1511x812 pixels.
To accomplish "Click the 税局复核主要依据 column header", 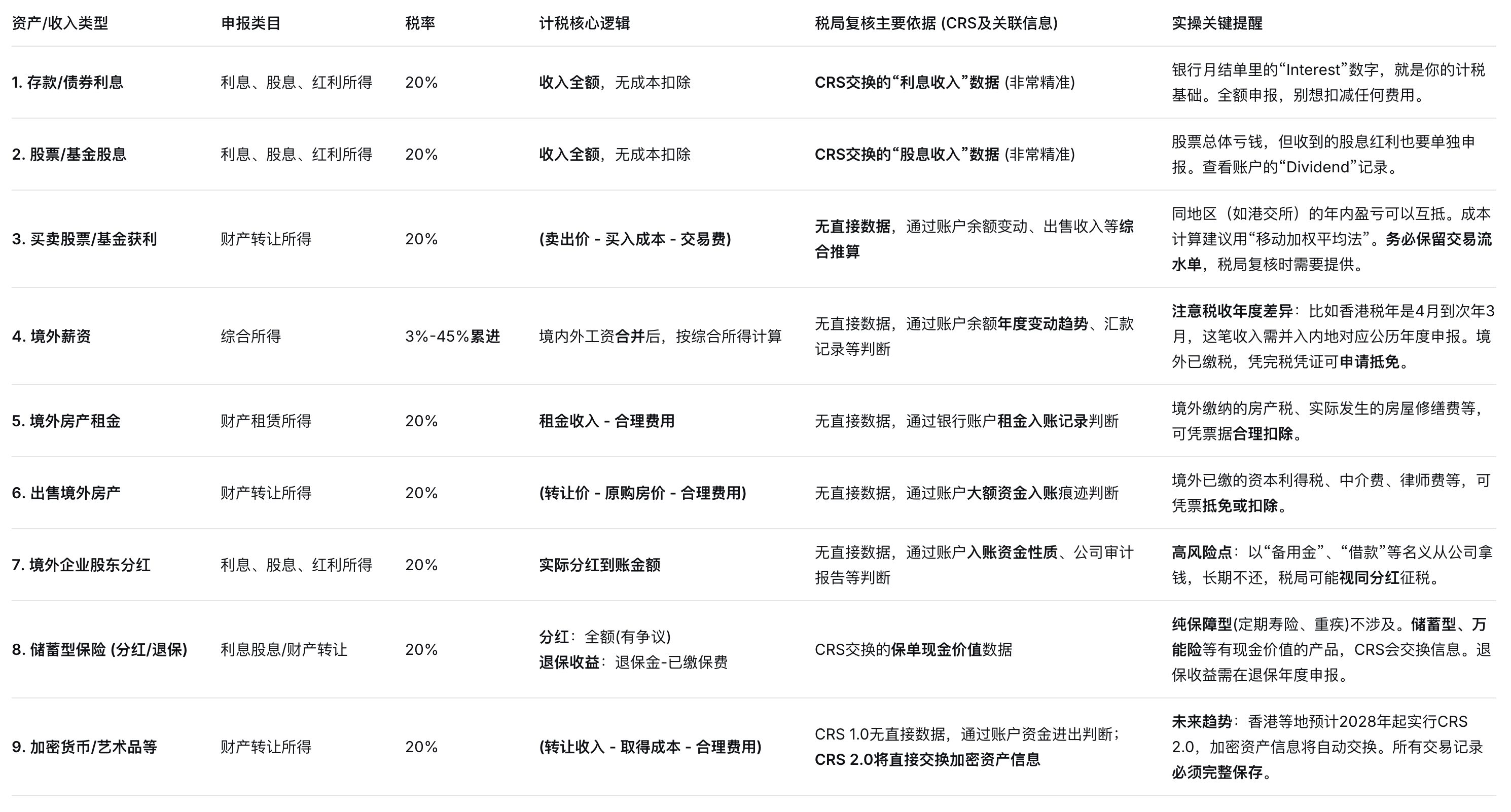I will 936,23.
